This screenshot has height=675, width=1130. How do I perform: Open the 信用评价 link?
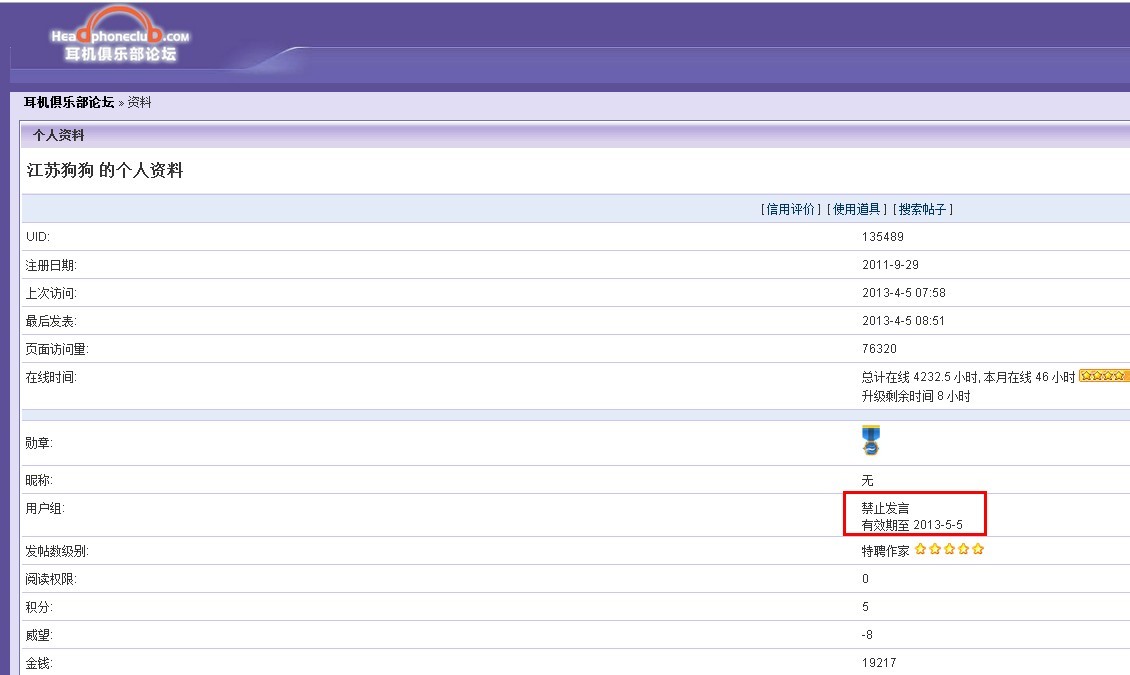pos(790,209)
